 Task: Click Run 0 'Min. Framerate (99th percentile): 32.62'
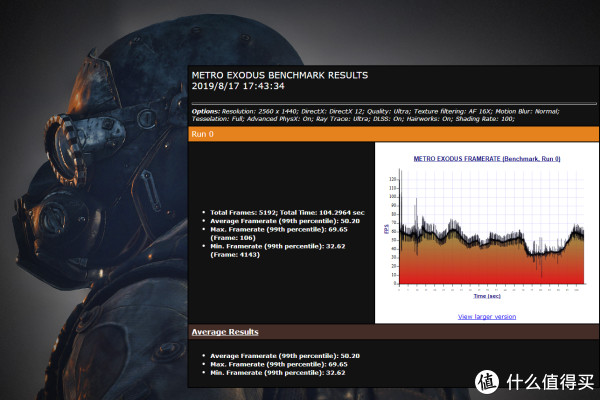point(278,246)
